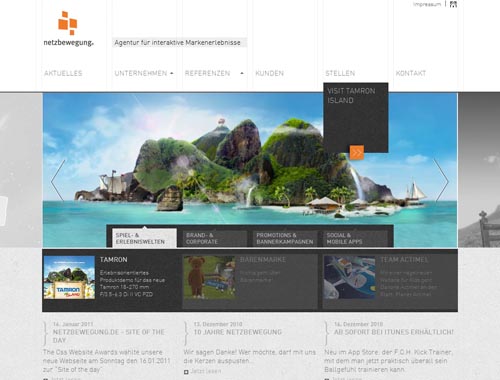Go to next slide with right arrow
The image size is (500, 380).
(441, 180)
